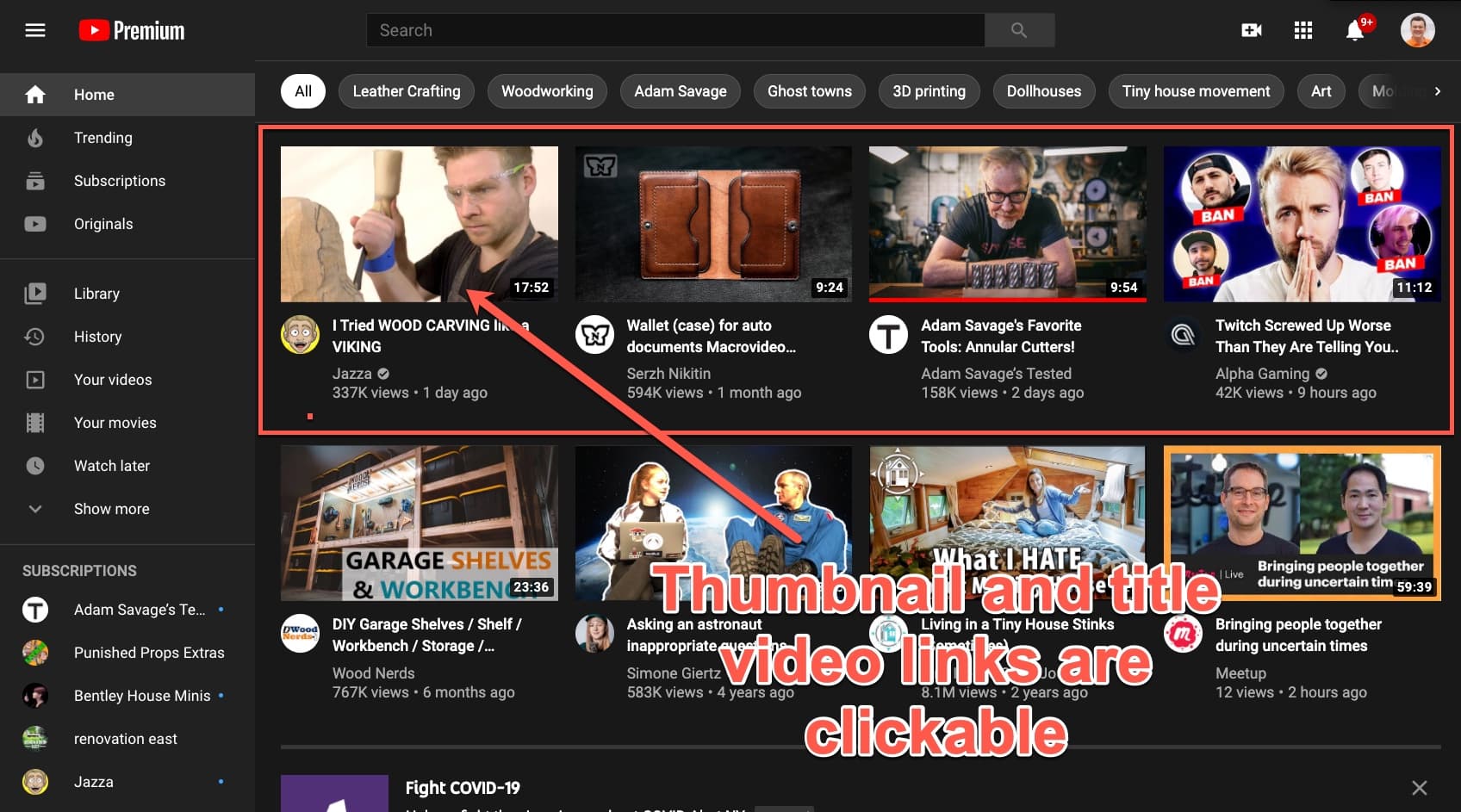Click the YouTube Premium logo

(130, 29)
